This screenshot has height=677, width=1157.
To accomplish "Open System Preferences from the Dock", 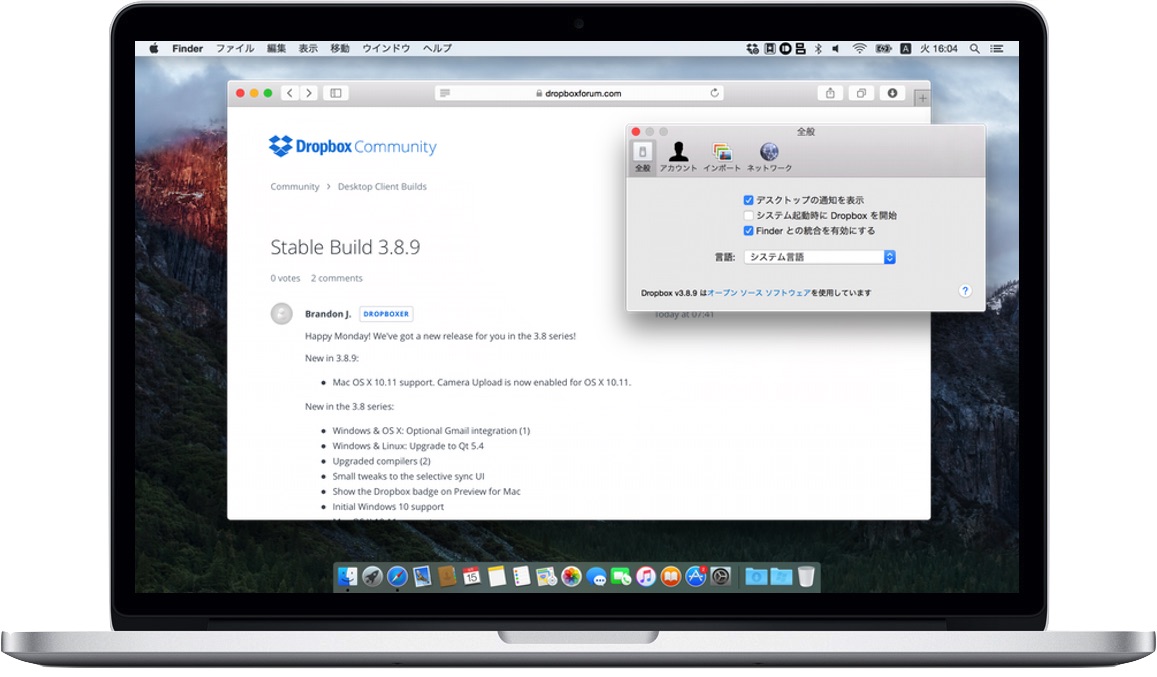I will [721, 577].
